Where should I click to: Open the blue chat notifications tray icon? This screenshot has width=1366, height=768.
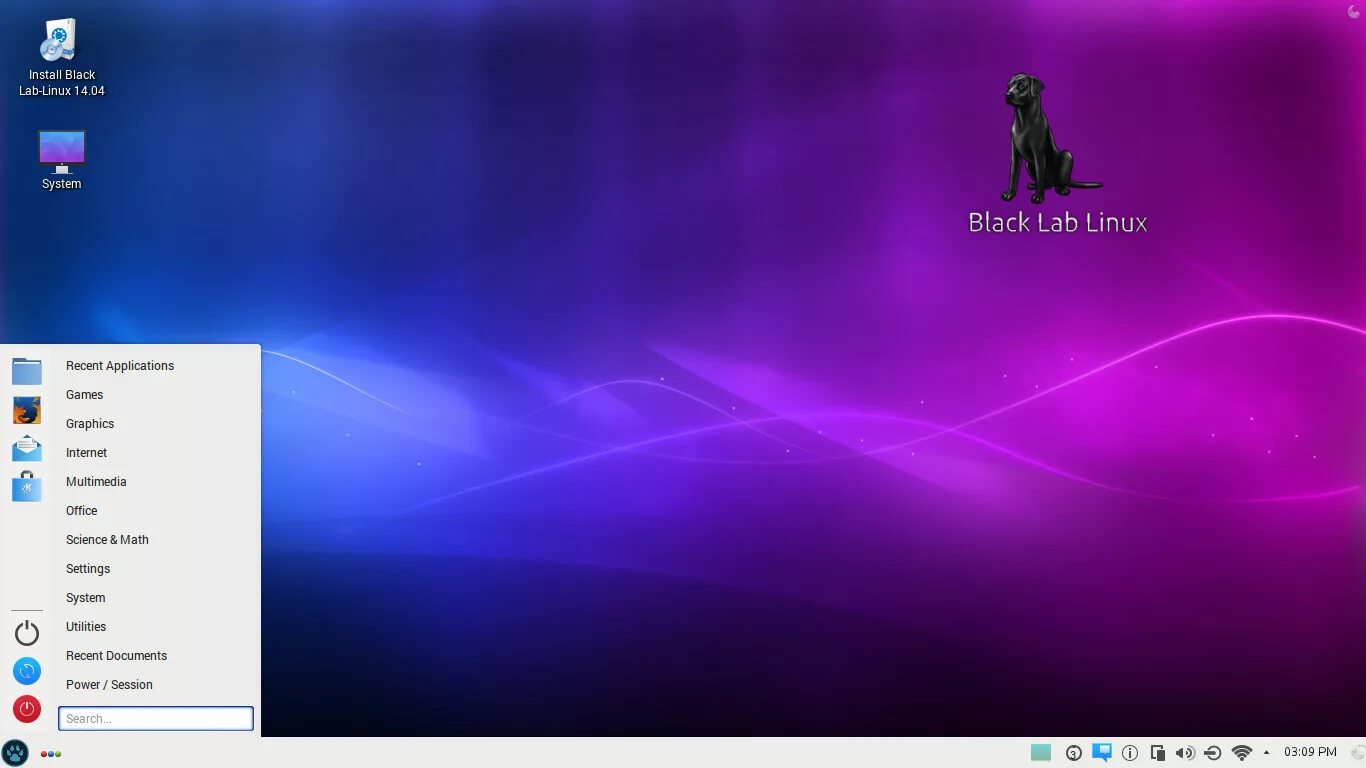point(1102,752)
